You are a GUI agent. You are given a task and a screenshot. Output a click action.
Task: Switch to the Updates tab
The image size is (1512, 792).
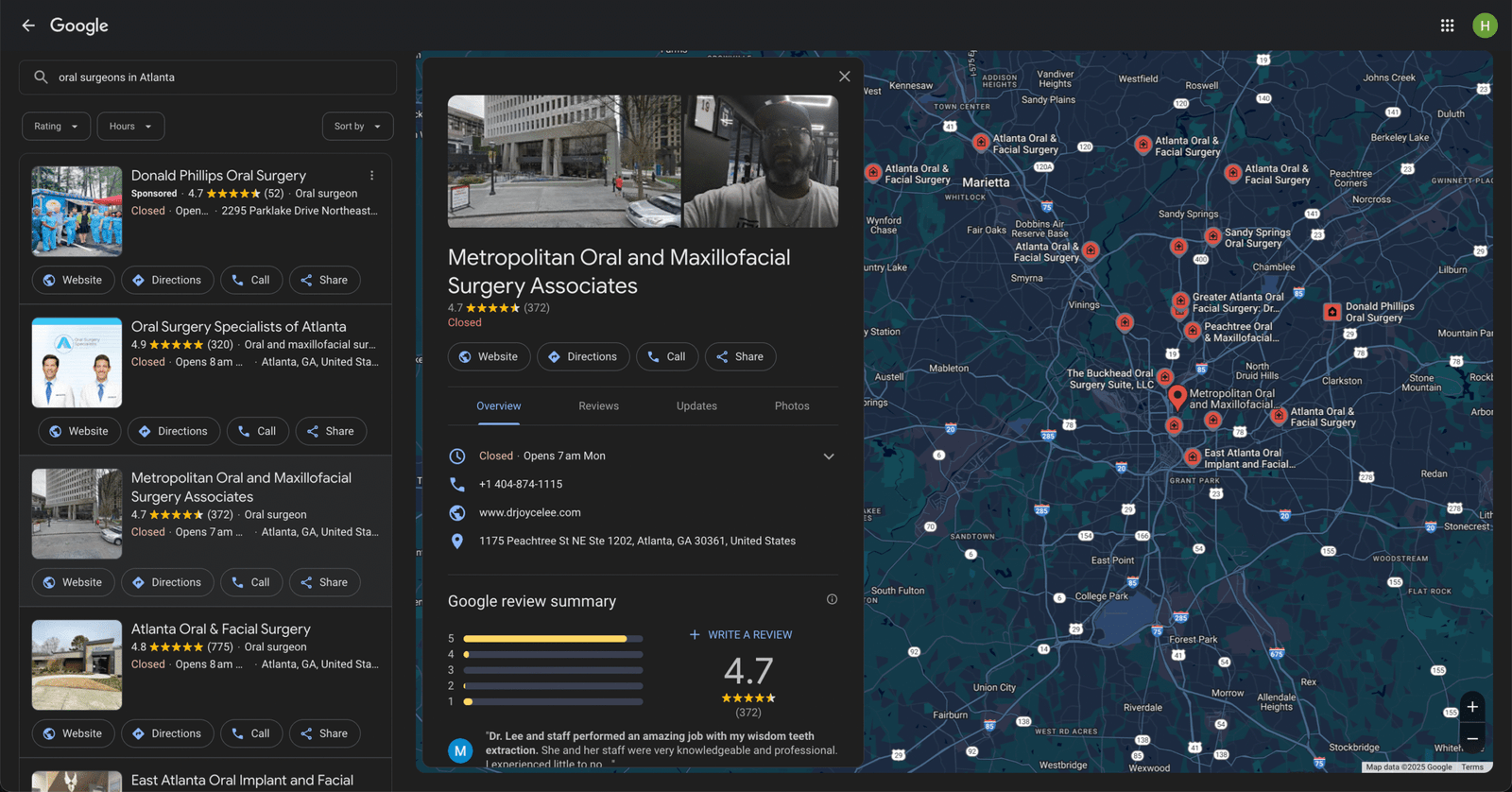696,406
